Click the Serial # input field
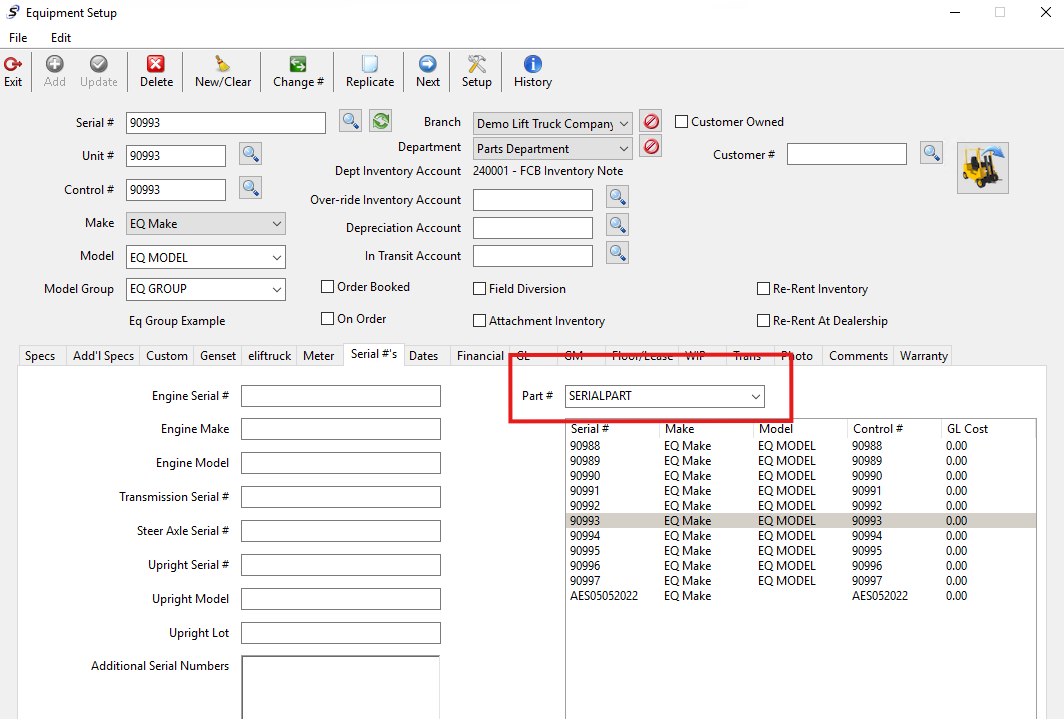Screen dimensions: 1064x719 (x=226, y=123)
